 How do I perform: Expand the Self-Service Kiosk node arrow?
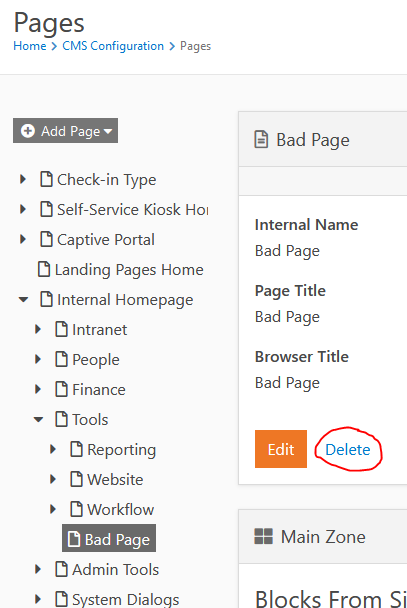23,209
